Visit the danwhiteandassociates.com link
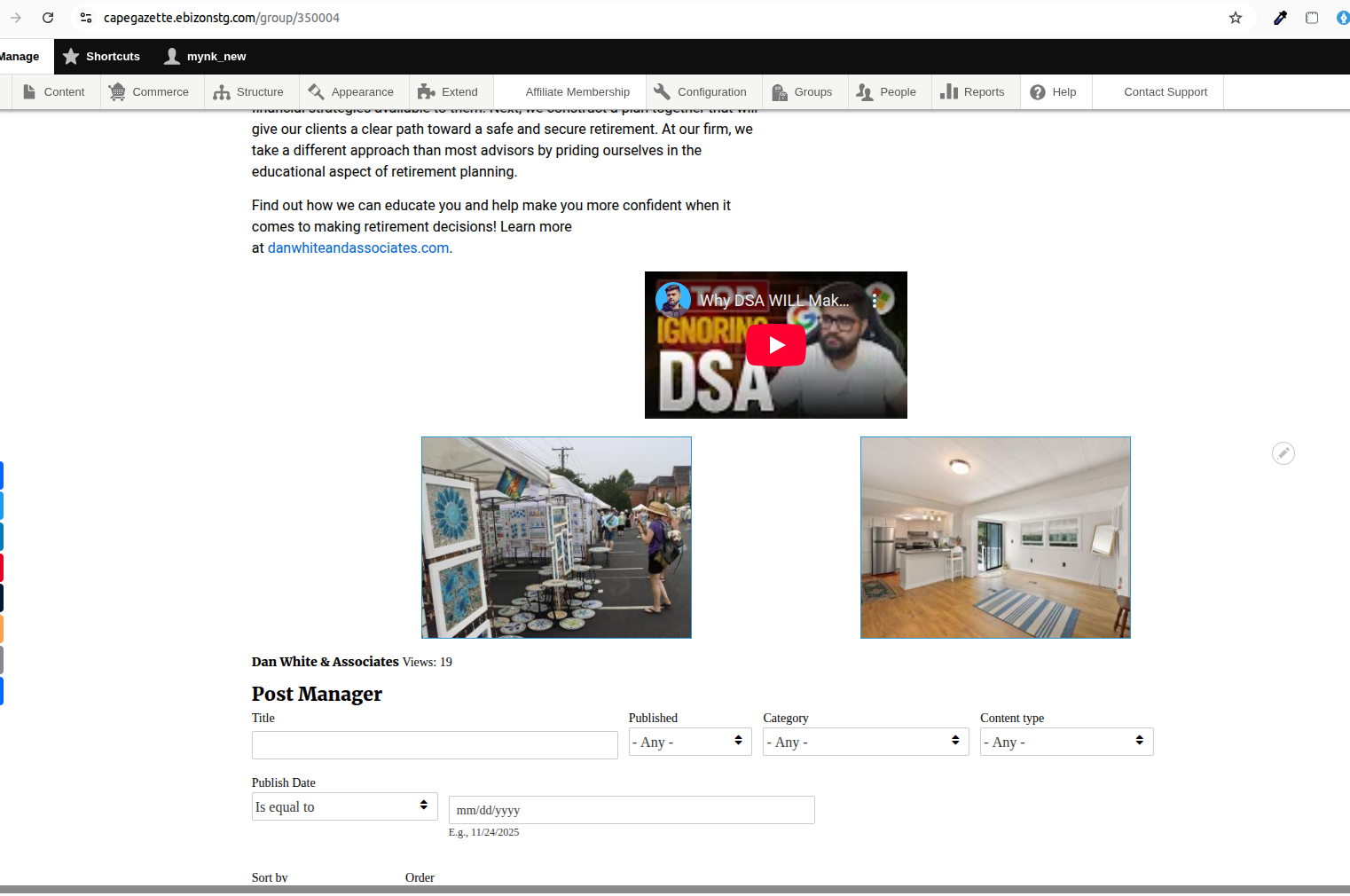Screen dimensions: 1350x896 pyautogui.click(x=357, y=248)
